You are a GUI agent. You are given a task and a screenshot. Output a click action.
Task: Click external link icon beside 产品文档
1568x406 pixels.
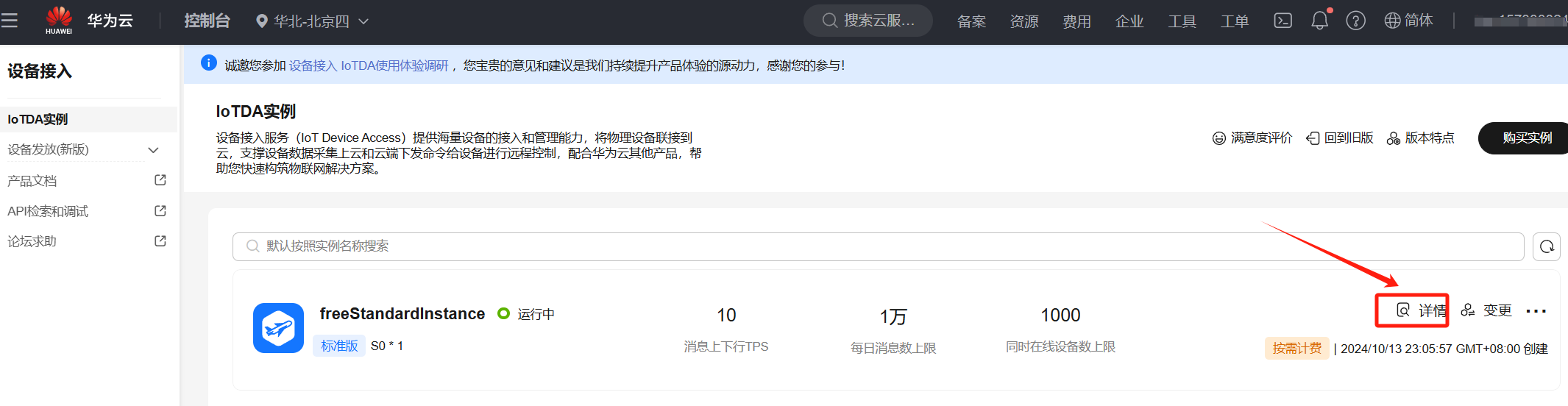coord(160,179)
